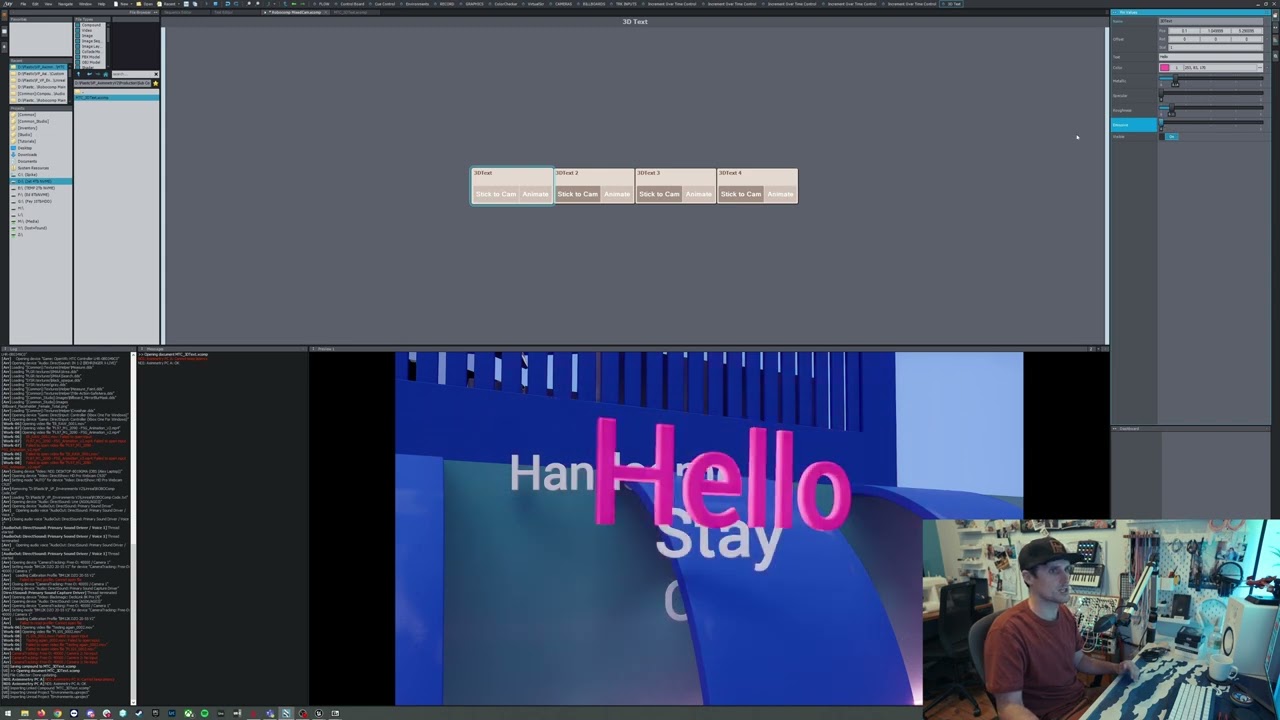Click the favorite star icon in file browser
Viewport: 1280px width, 720px height.
click(155, 83)
